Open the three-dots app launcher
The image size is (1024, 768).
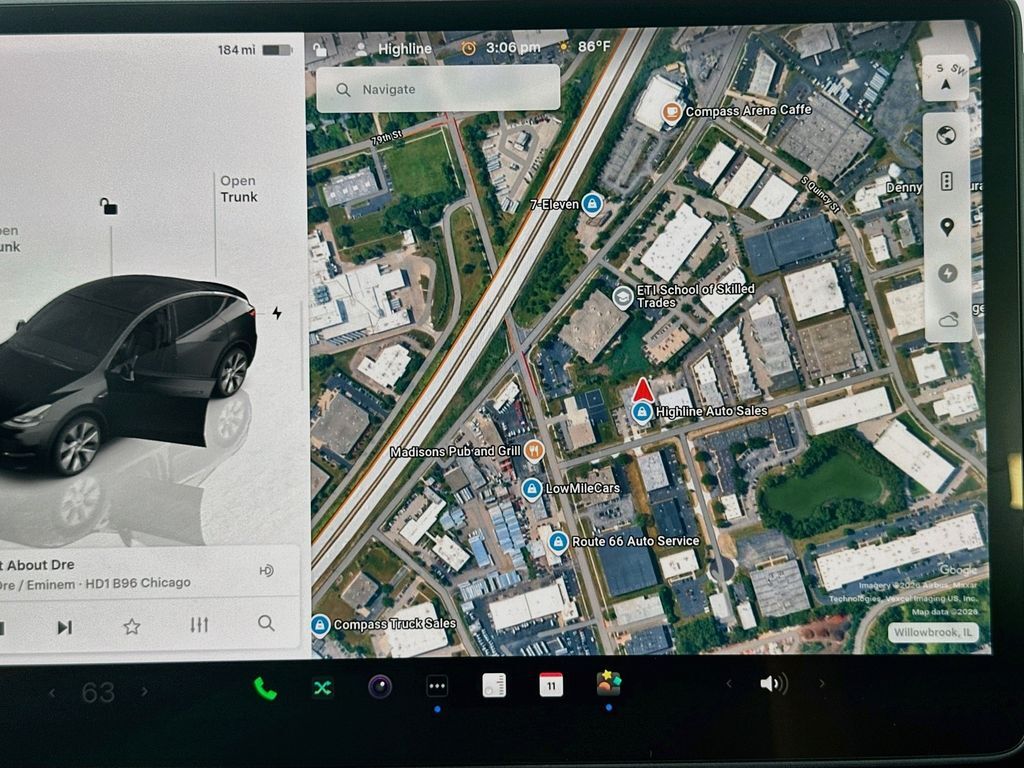437,686
